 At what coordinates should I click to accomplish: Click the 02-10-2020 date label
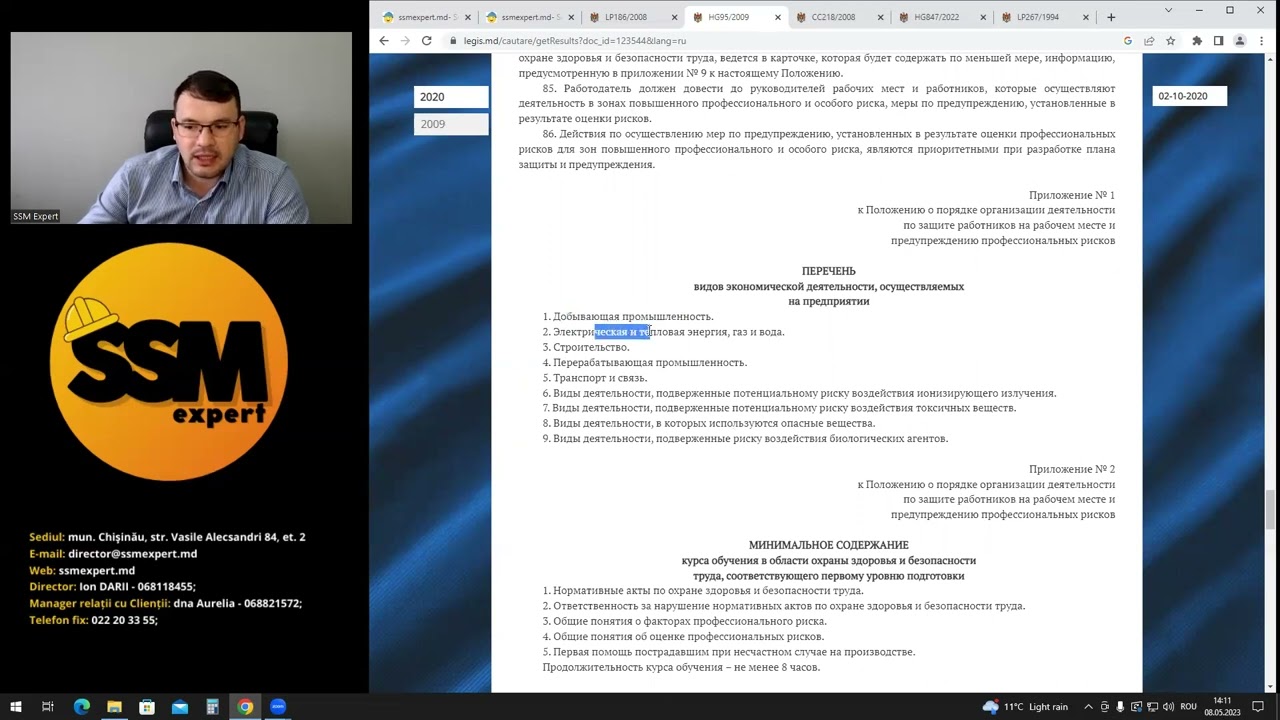point(1189,96)
